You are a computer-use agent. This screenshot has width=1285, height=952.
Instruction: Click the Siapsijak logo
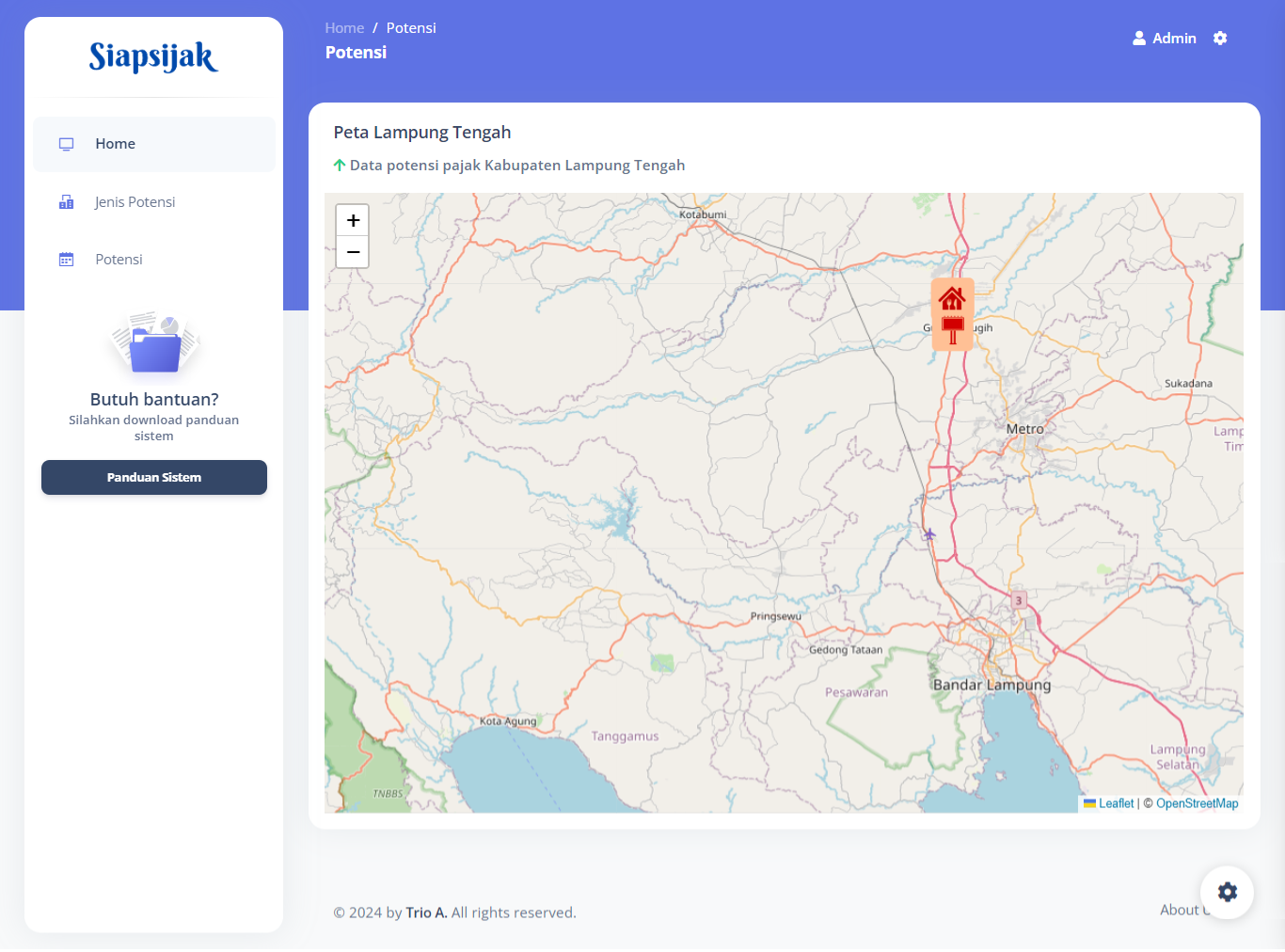click(153, 57)
